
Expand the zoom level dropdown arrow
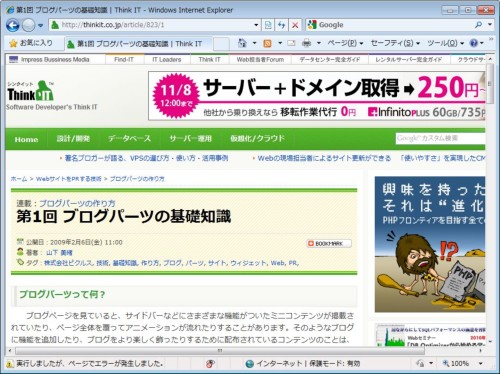point(480,364)
